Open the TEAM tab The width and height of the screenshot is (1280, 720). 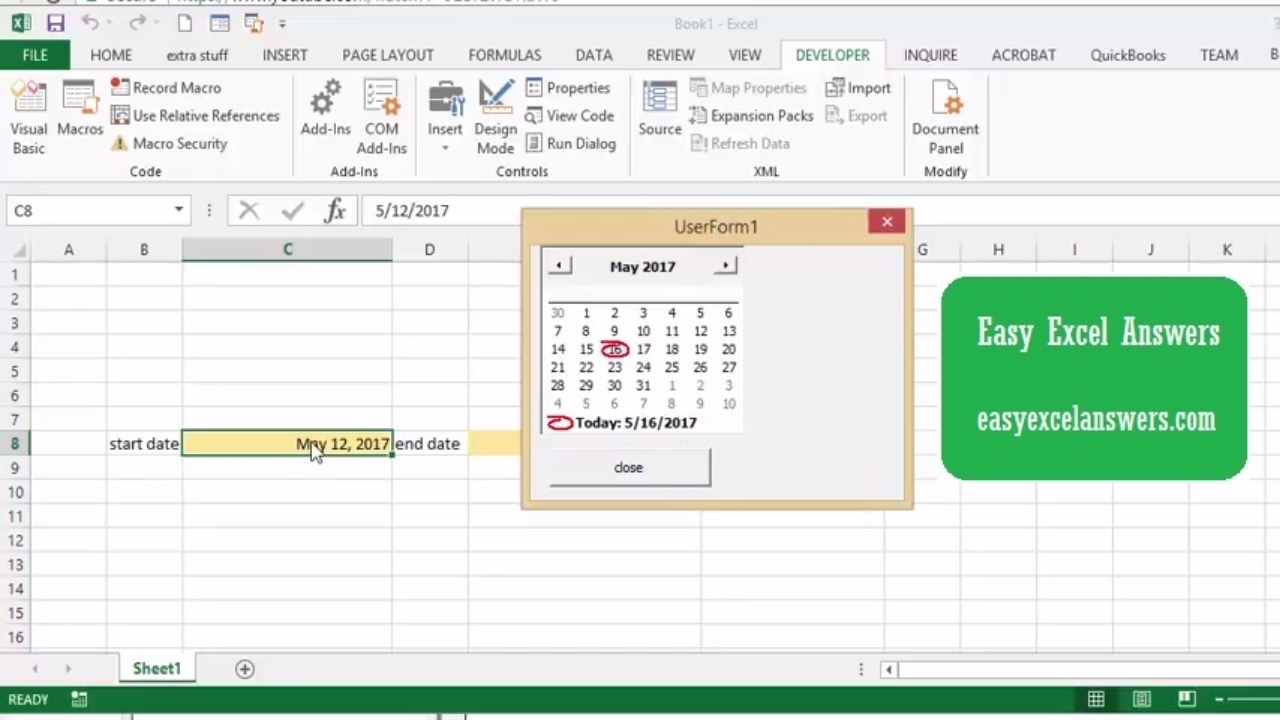tap(1219, 55)
